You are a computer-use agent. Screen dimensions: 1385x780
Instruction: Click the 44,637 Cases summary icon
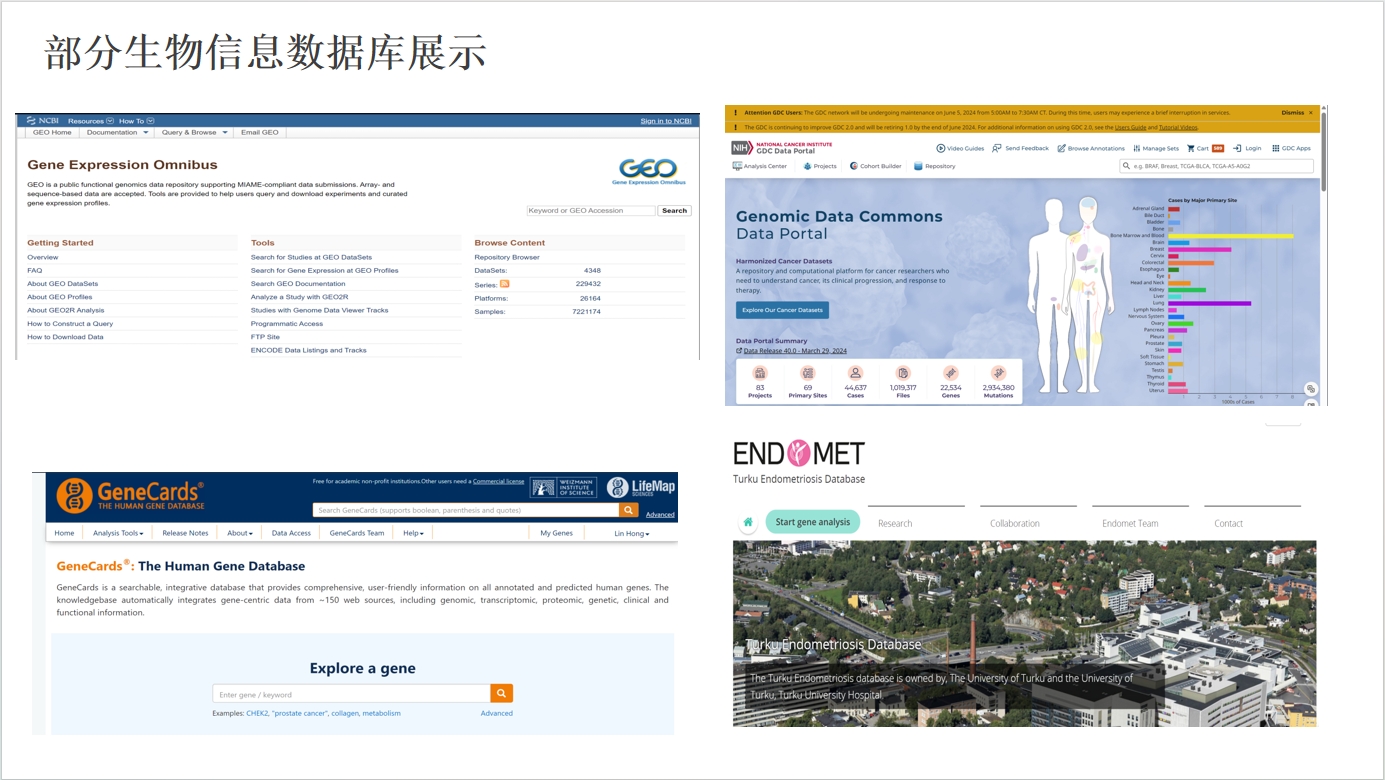click(x=855, y=373)
